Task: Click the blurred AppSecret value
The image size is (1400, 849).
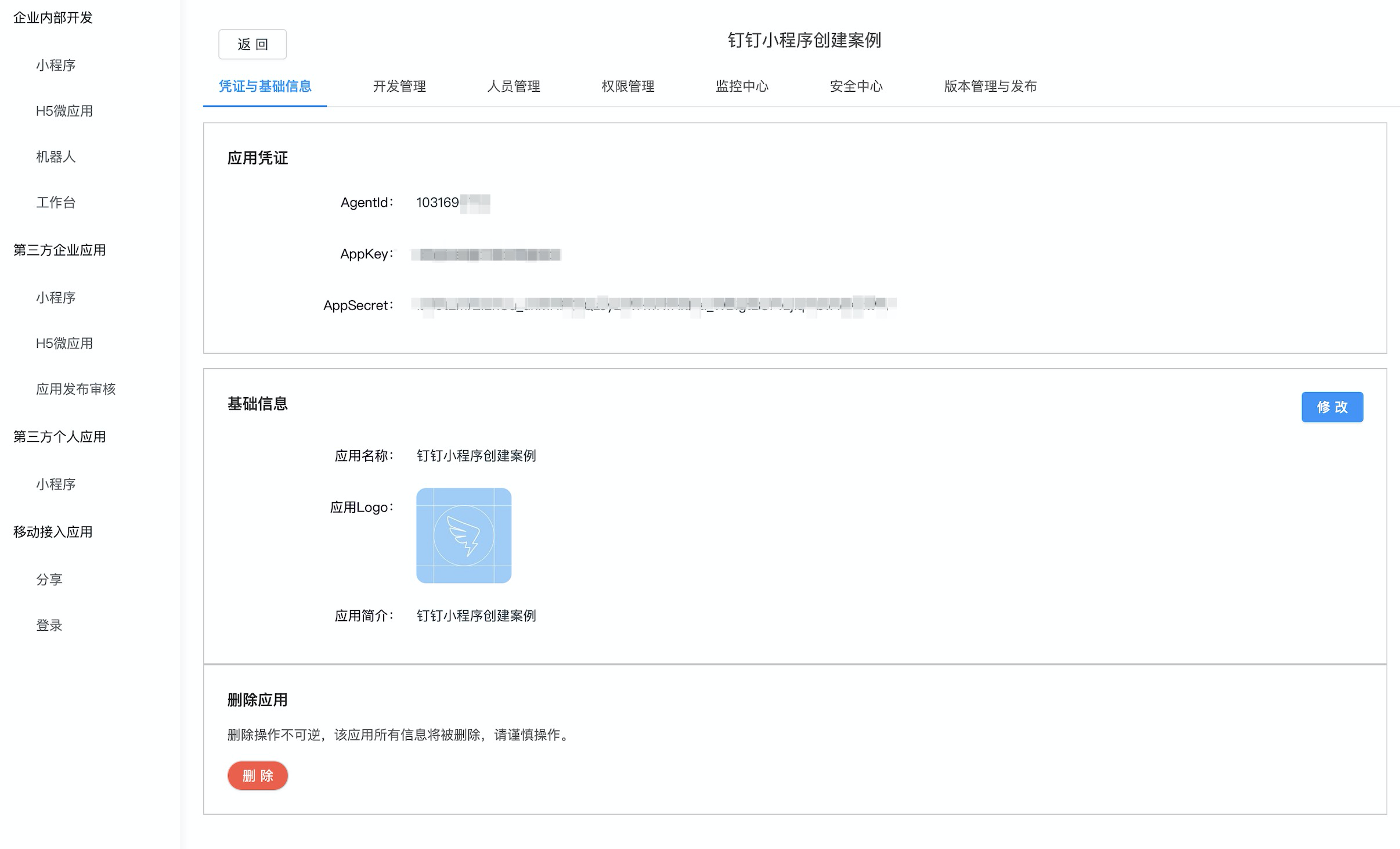Action: click(x=653, y=305)
